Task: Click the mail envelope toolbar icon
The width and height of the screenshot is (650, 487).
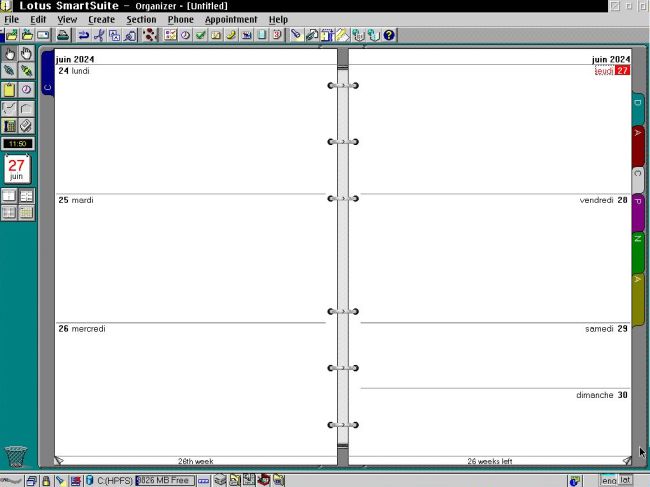Action: 44,35
